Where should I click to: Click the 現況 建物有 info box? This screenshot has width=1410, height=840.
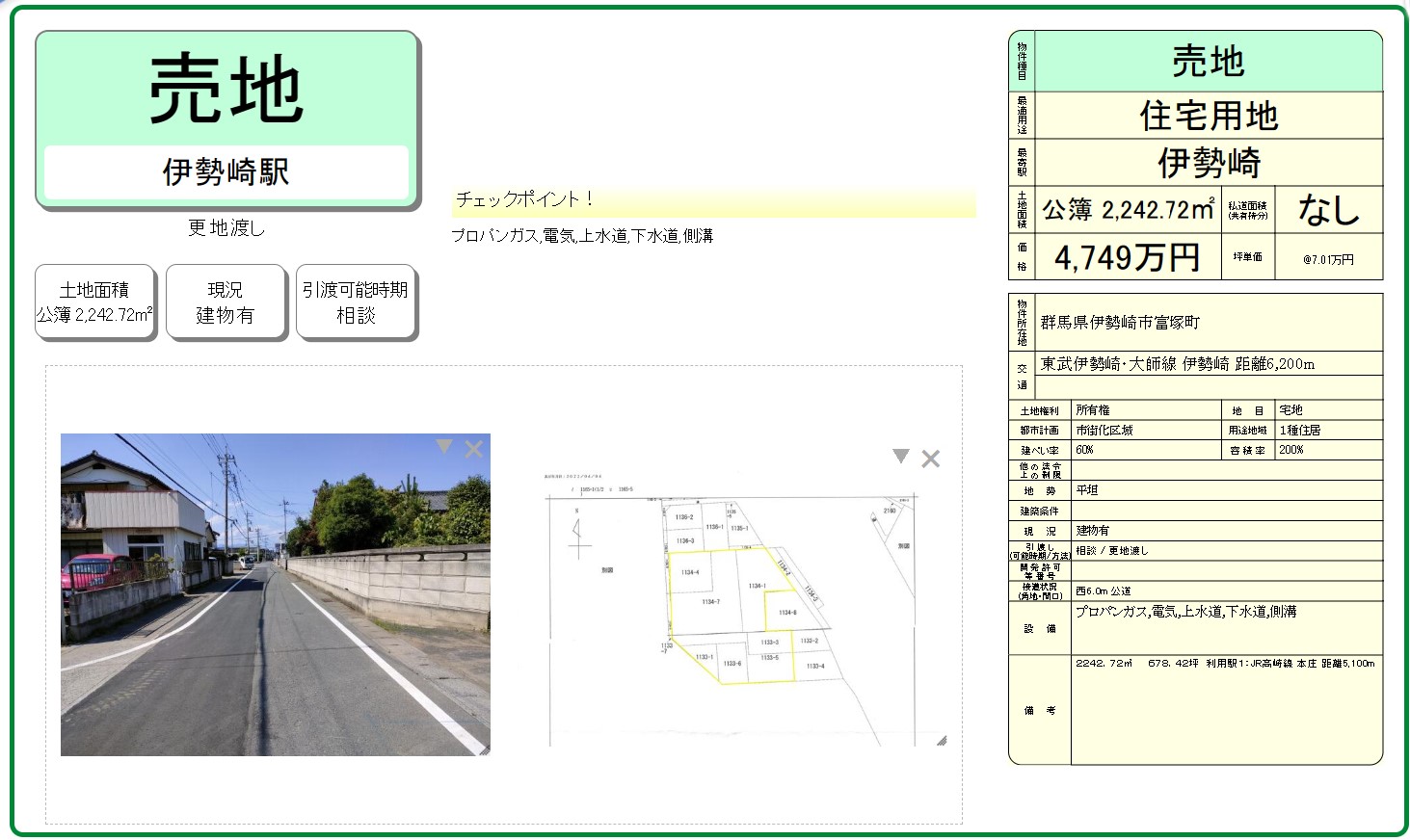tap(226, 302)
